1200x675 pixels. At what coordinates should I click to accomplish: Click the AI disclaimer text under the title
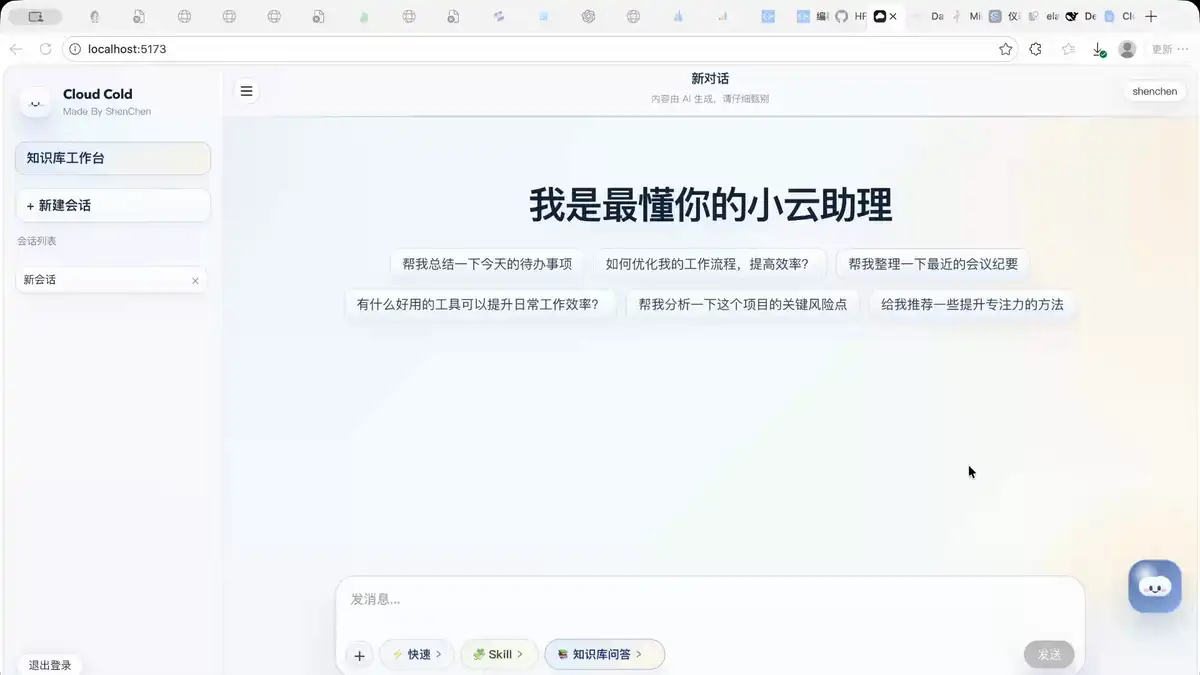pos(710,99)
